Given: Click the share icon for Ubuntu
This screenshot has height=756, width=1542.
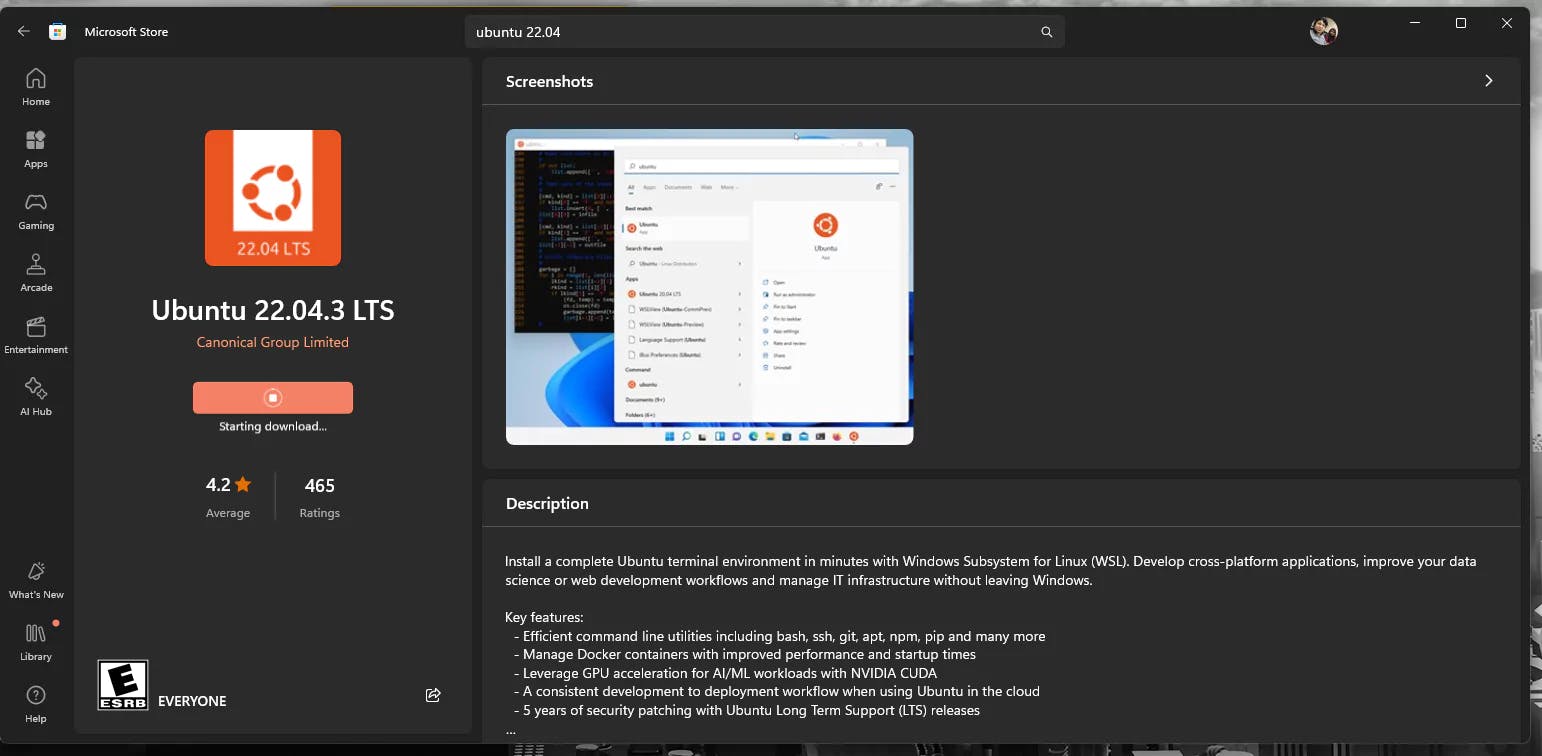Looking at the screenshot, I should [x=433, y=695].
